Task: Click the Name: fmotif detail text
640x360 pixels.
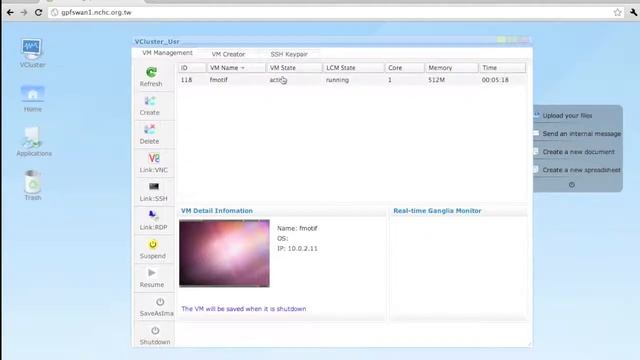Action: tap(297, 229)
